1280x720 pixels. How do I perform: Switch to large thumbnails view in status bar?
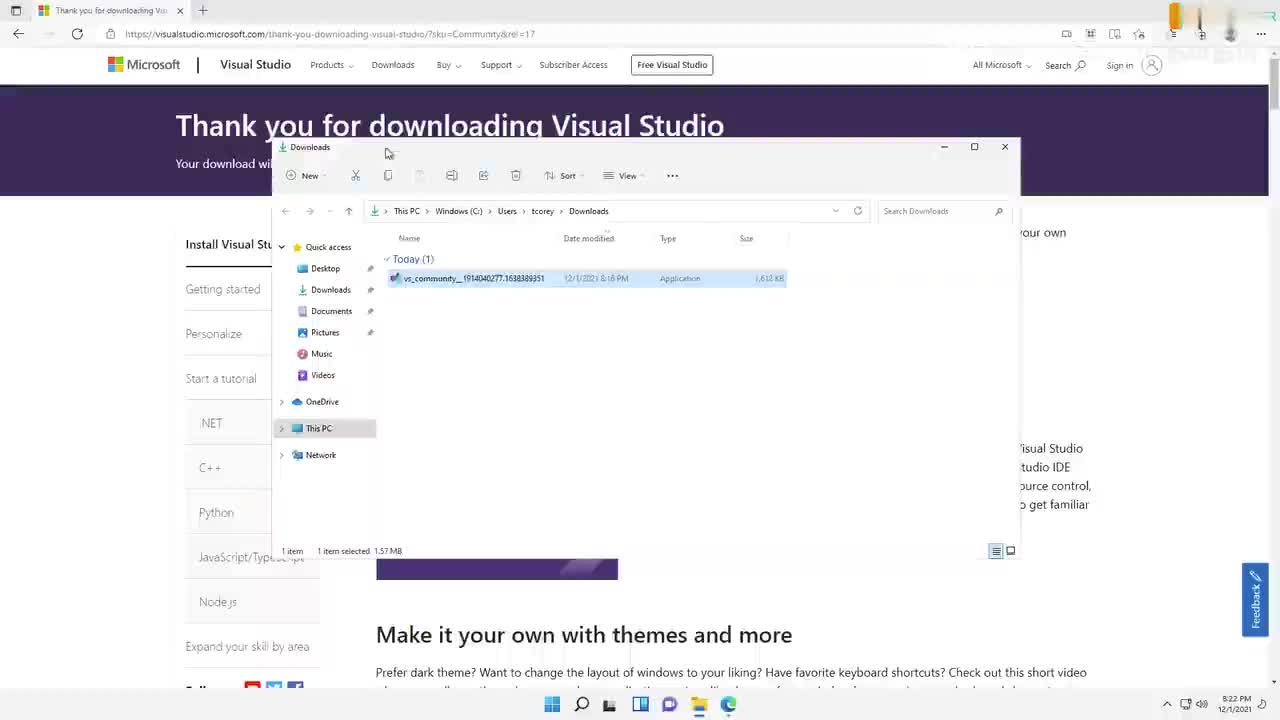(1011, 551)
